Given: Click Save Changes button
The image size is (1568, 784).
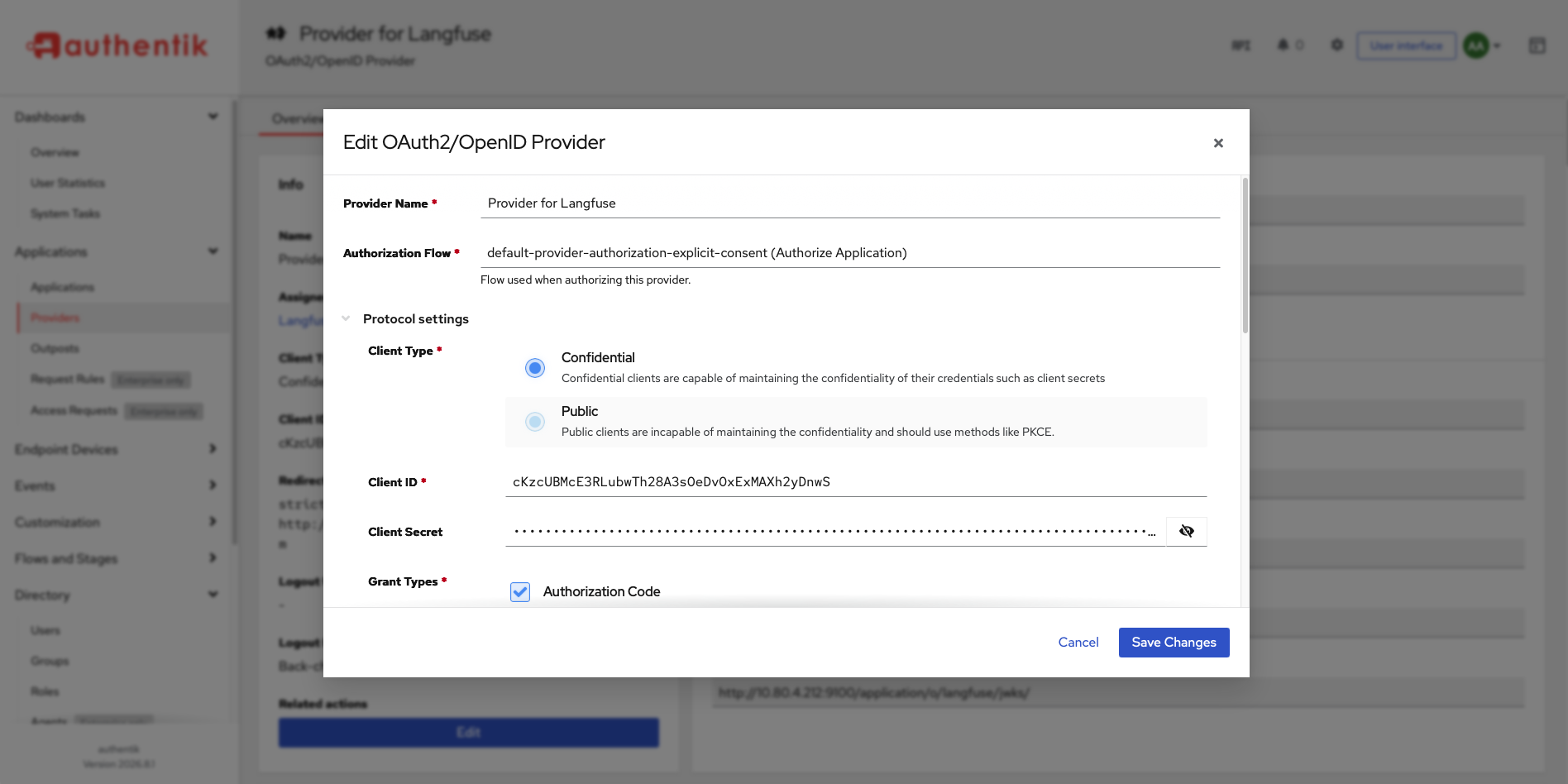Looking at the screenshot, I should pos(1174,643).
